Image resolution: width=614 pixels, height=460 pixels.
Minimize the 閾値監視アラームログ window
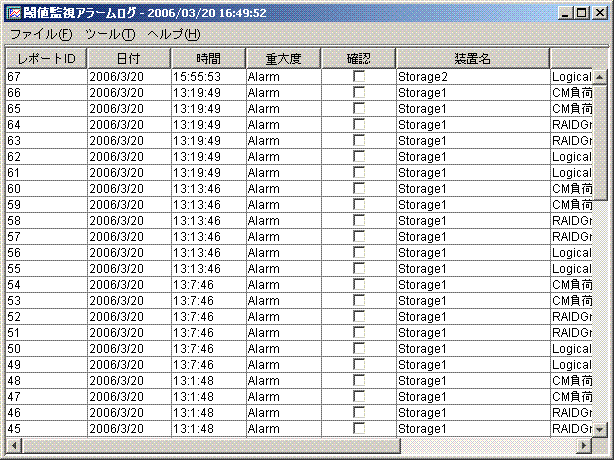(565, 13)
